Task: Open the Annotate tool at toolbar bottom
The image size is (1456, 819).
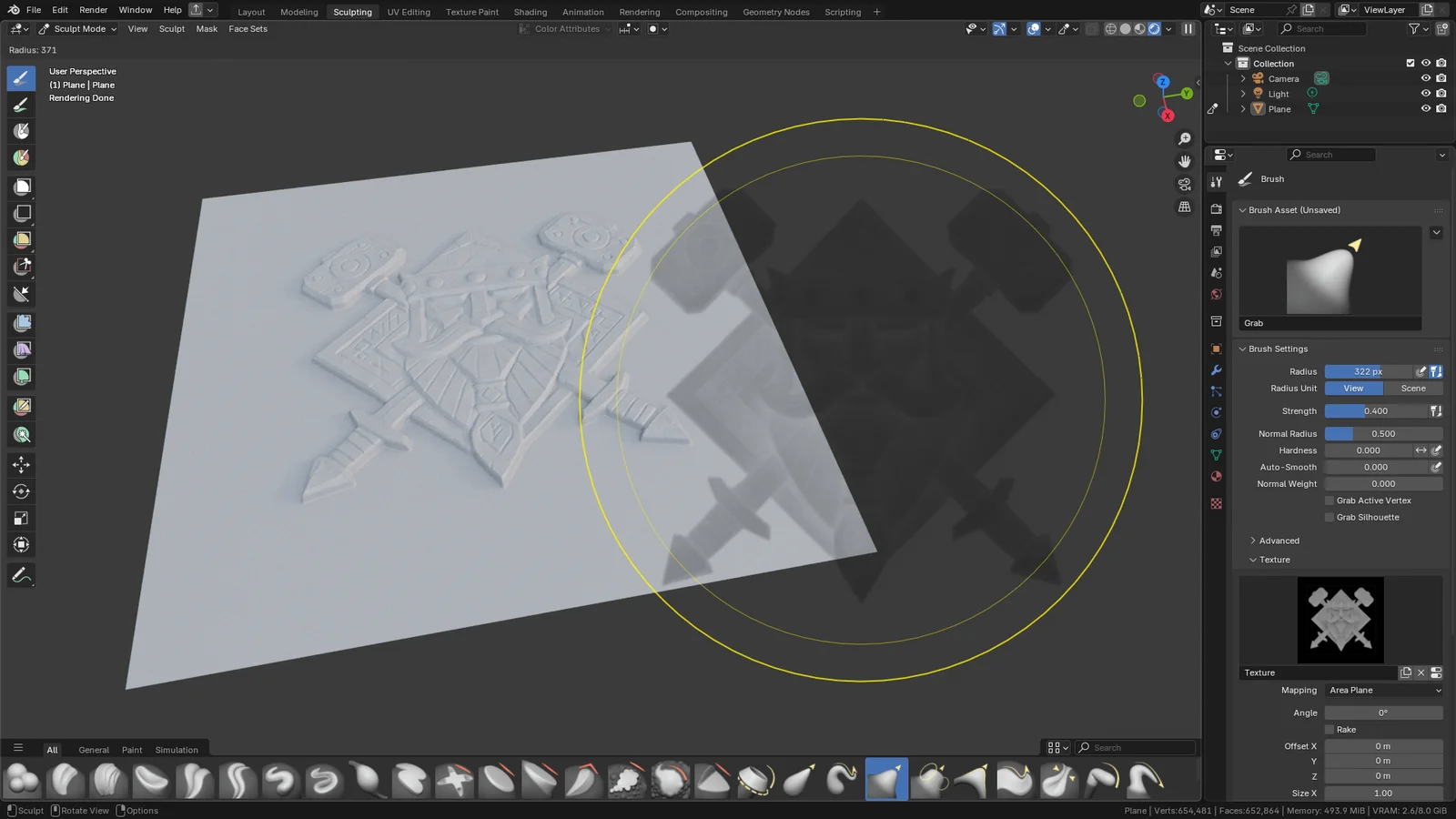Action: click(22, 574)
